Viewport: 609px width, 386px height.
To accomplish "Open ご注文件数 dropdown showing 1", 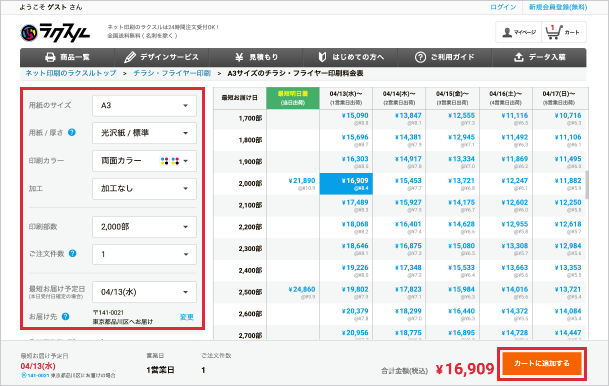I will pyautogui.click(x=144, y=254).
